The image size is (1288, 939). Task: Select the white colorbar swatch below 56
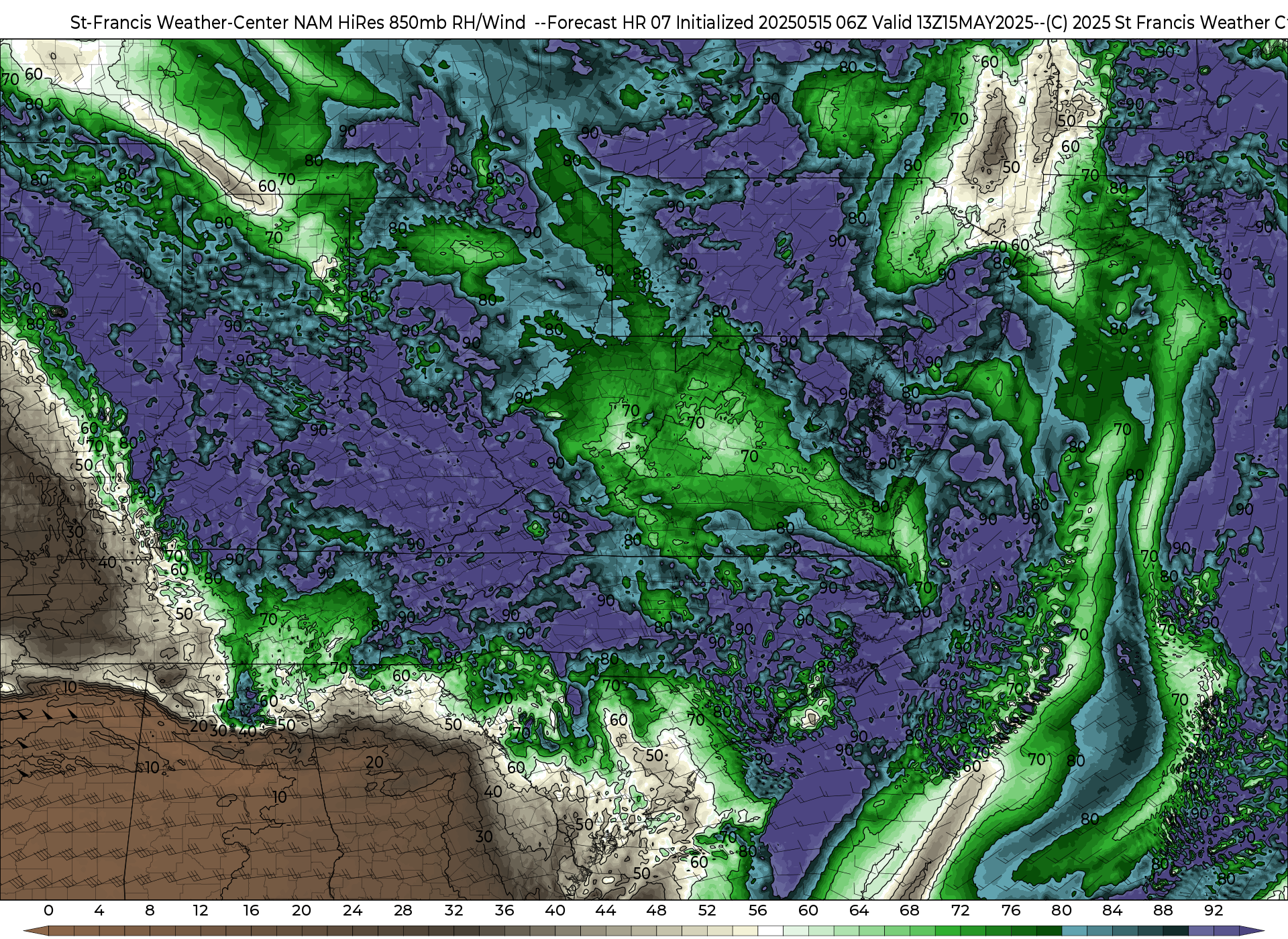(x=770, y=931)
